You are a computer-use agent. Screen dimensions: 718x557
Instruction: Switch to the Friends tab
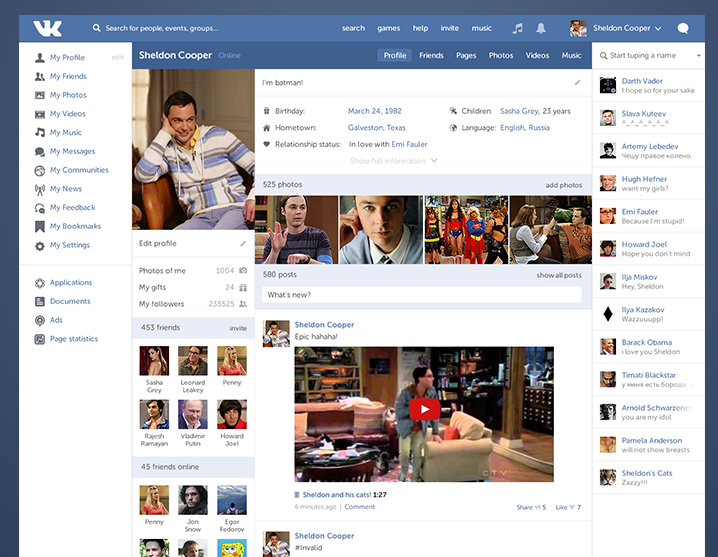pos(431,55)
